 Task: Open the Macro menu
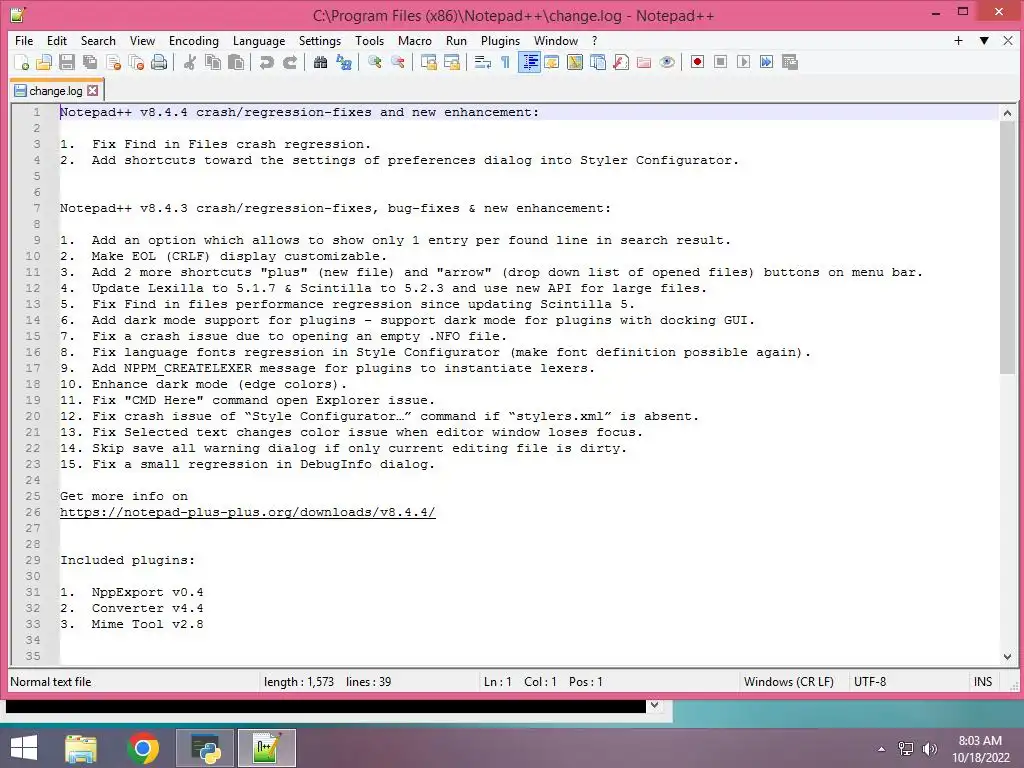[x=415, y=40]
